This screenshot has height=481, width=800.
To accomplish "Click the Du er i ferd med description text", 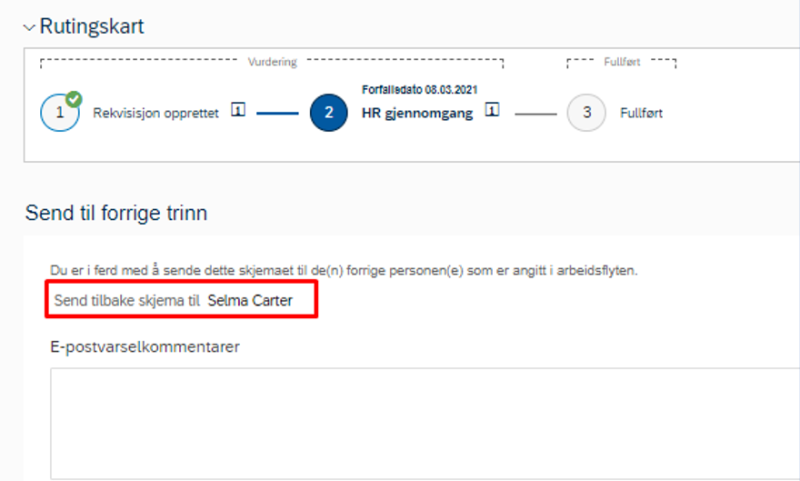I will tap(344, 270).
